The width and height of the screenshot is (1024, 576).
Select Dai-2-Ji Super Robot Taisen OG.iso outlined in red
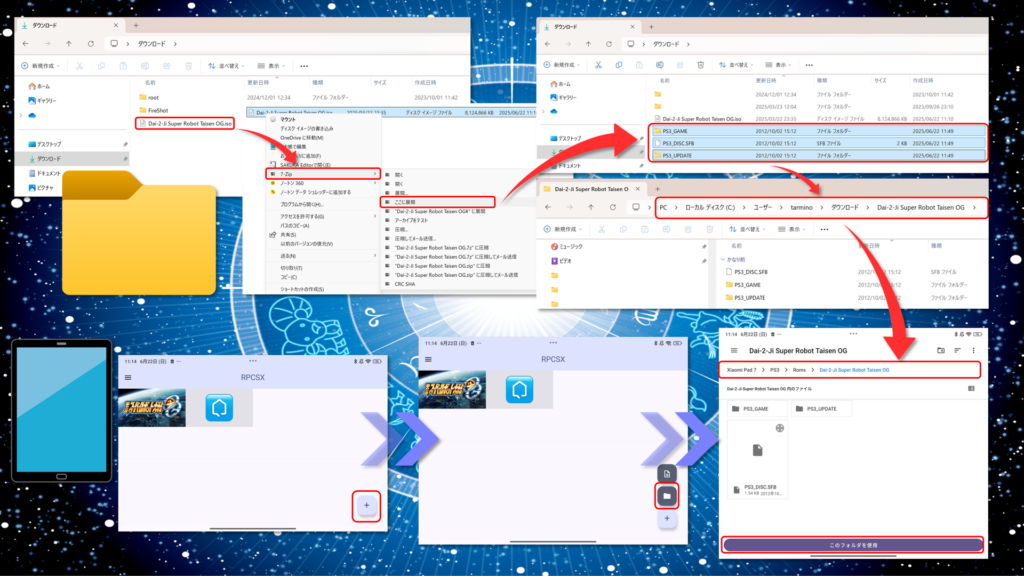185,123
